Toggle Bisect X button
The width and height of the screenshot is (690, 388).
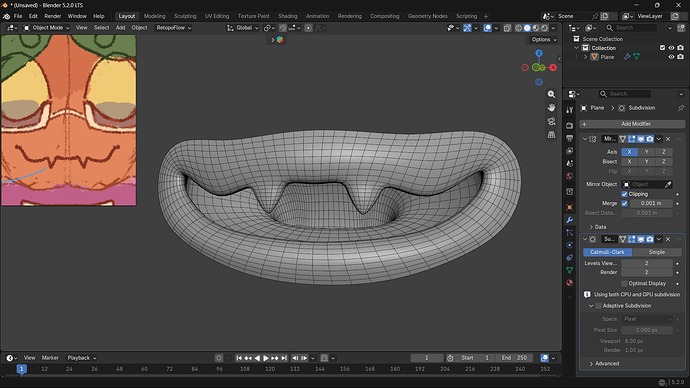pyautogui.click(x=629, y=161)
